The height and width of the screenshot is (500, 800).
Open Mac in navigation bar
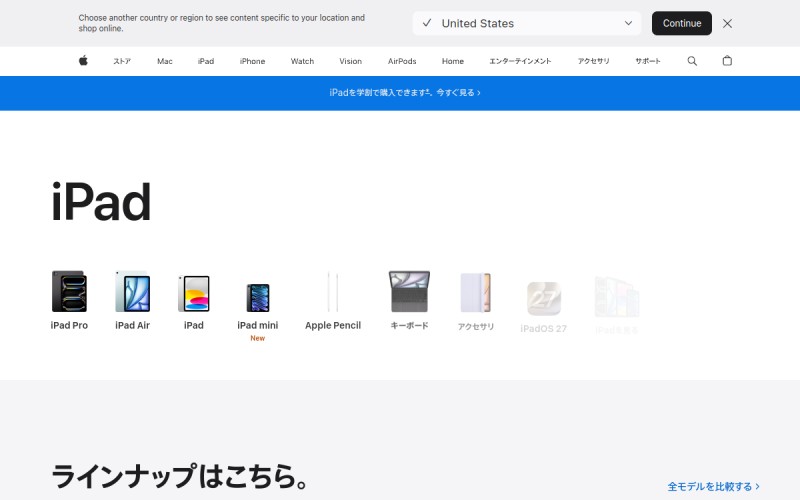[165, 61]
